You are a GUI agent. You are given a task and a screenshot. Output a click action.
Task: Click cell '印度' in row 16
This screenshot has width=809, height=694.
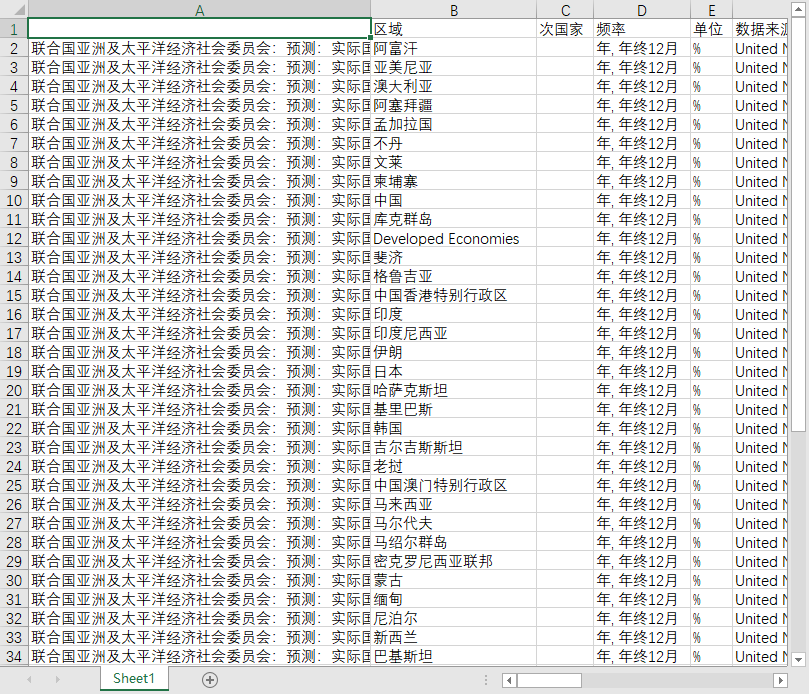[454, 314]
